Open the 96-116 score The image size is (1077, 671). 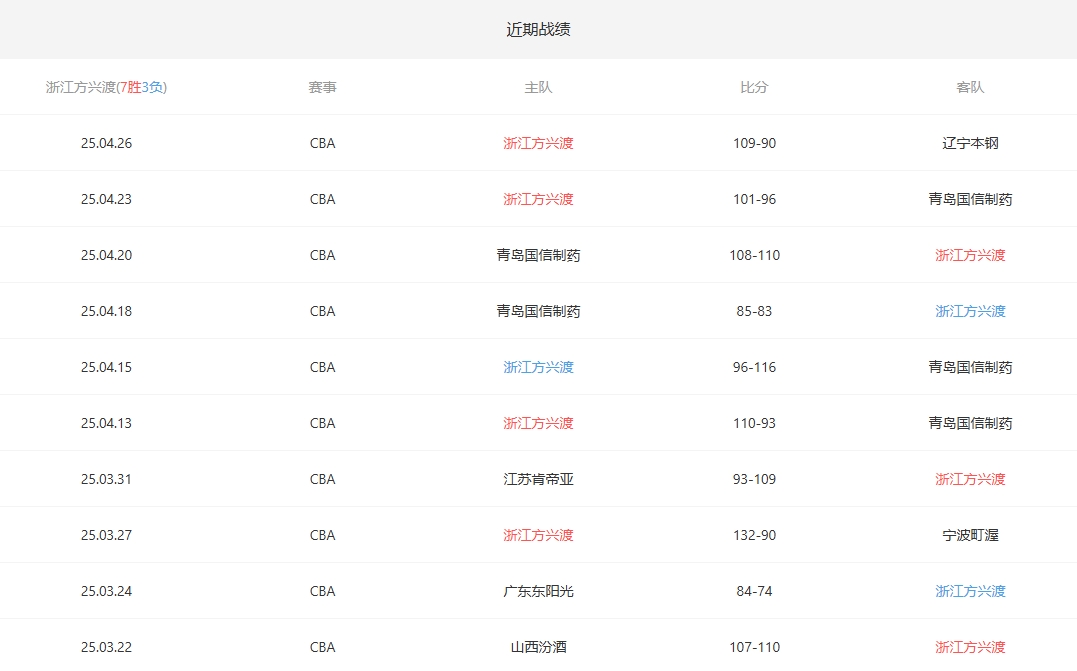point(754,367)
